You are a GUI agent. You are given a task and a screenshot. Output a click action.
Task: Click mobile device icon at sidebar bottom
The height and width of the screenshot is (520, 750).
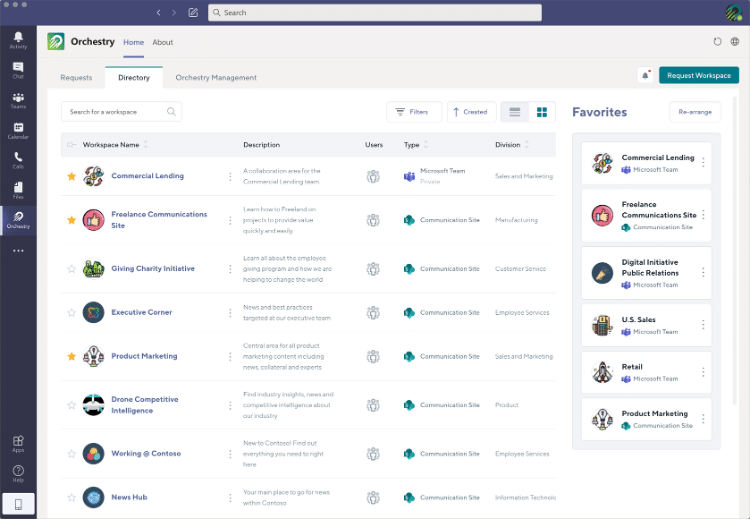[x=18, y=504]
